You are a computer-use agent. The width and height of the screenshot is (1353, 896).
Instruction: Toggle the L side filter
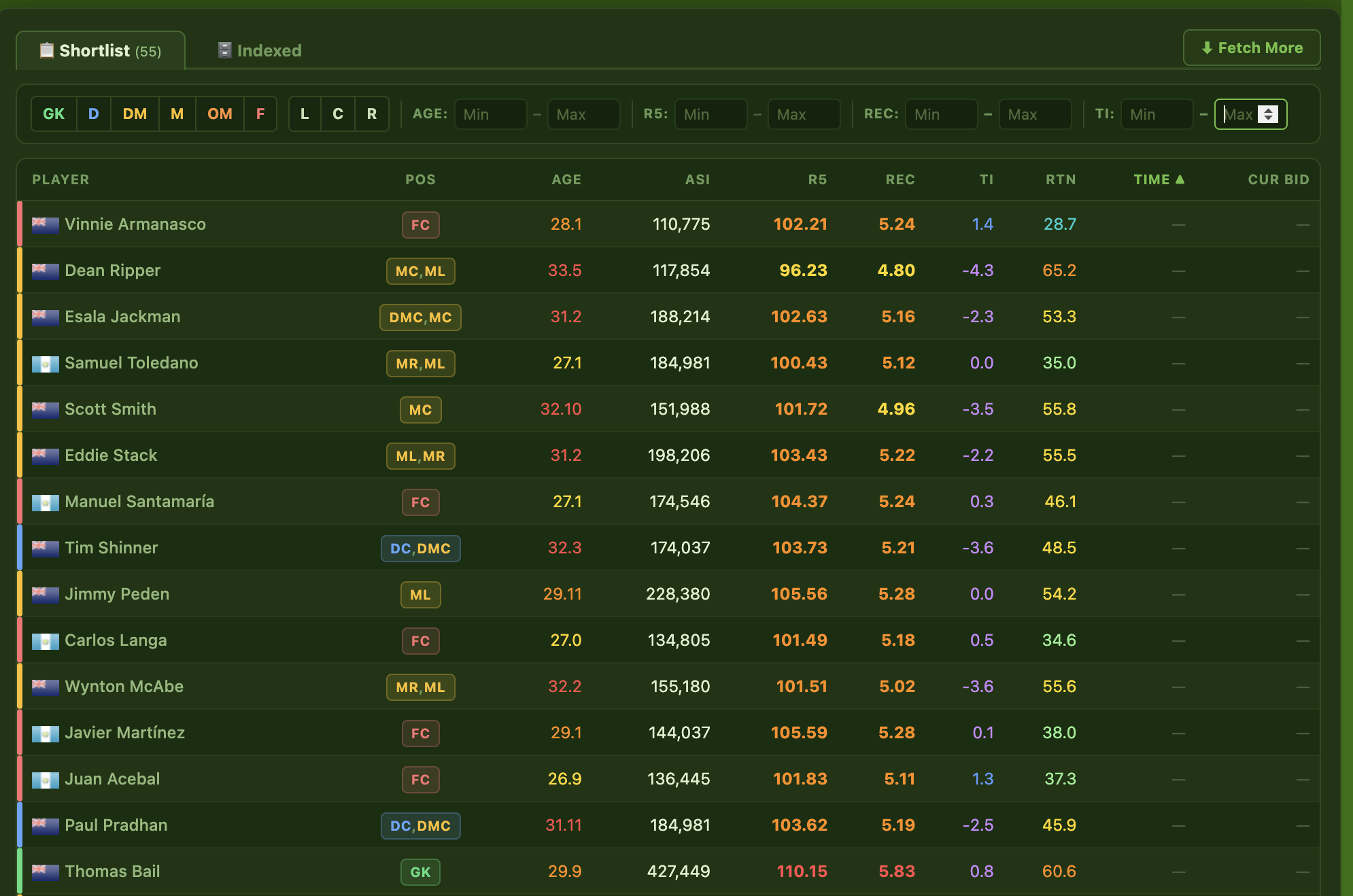click(x=305, y=114)
